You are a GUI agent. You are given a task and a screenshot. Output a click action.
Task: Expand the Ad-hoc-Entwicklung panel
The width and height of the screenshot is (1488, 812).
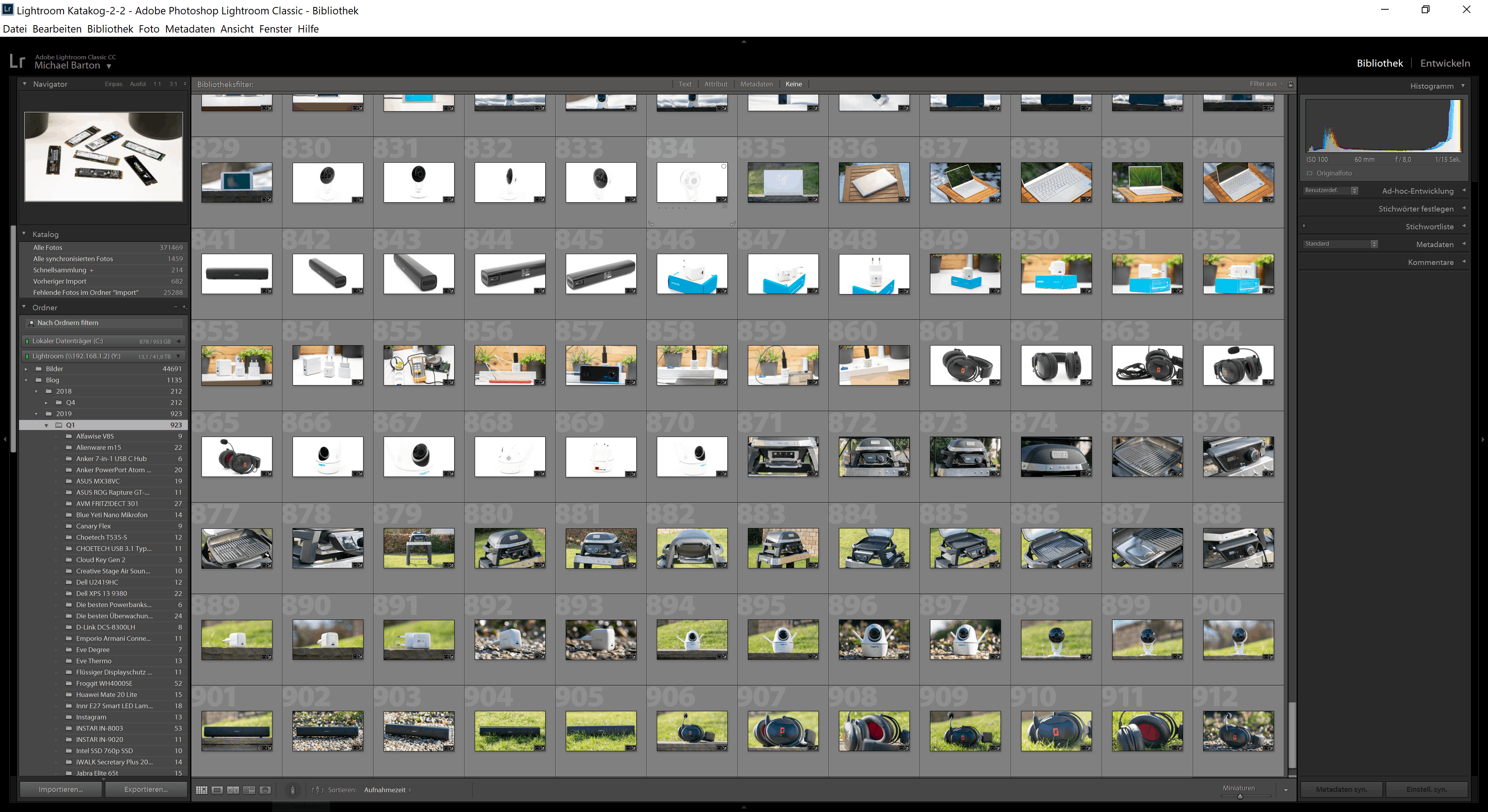(x=1464, y=191)
